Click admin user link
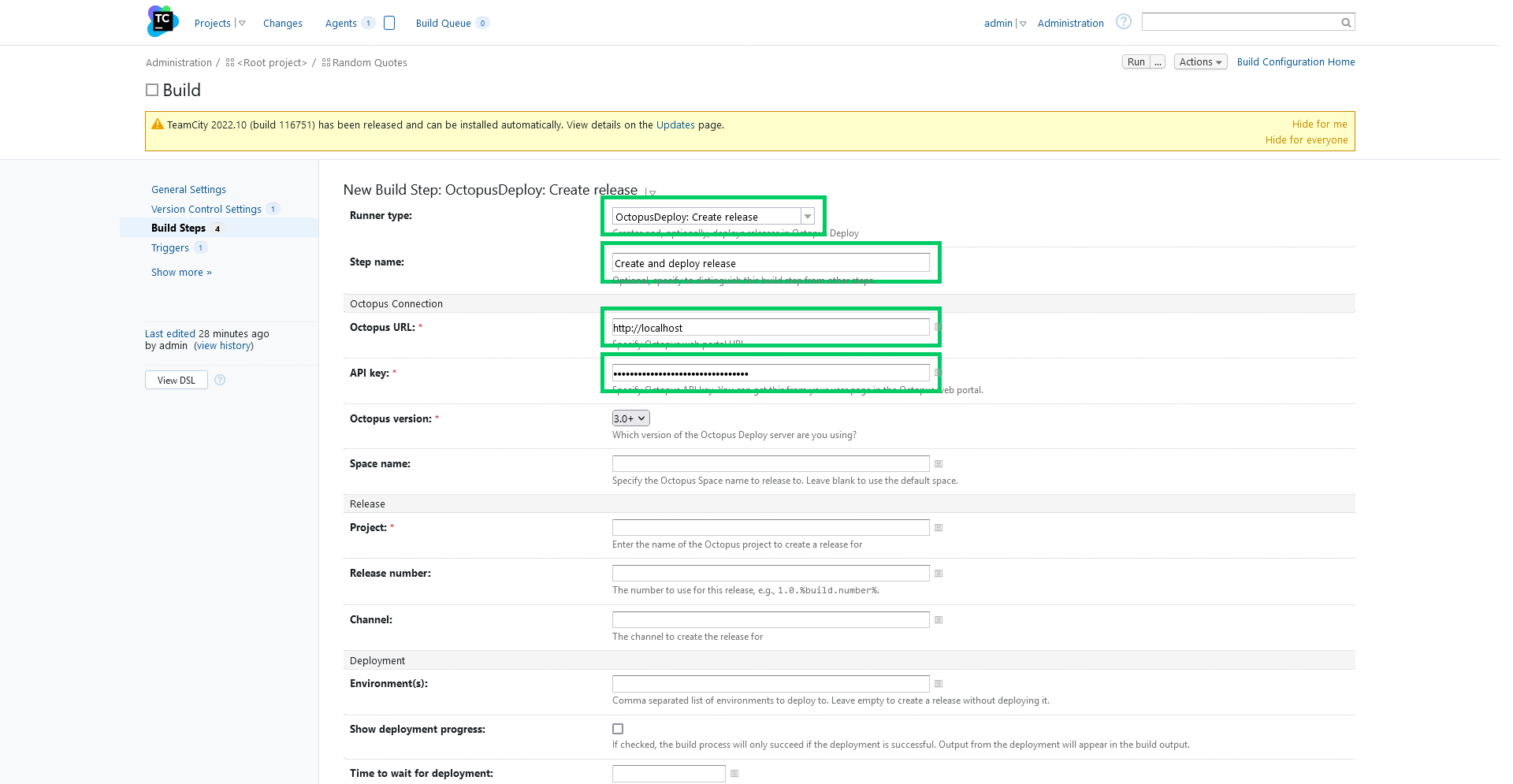 998,24
